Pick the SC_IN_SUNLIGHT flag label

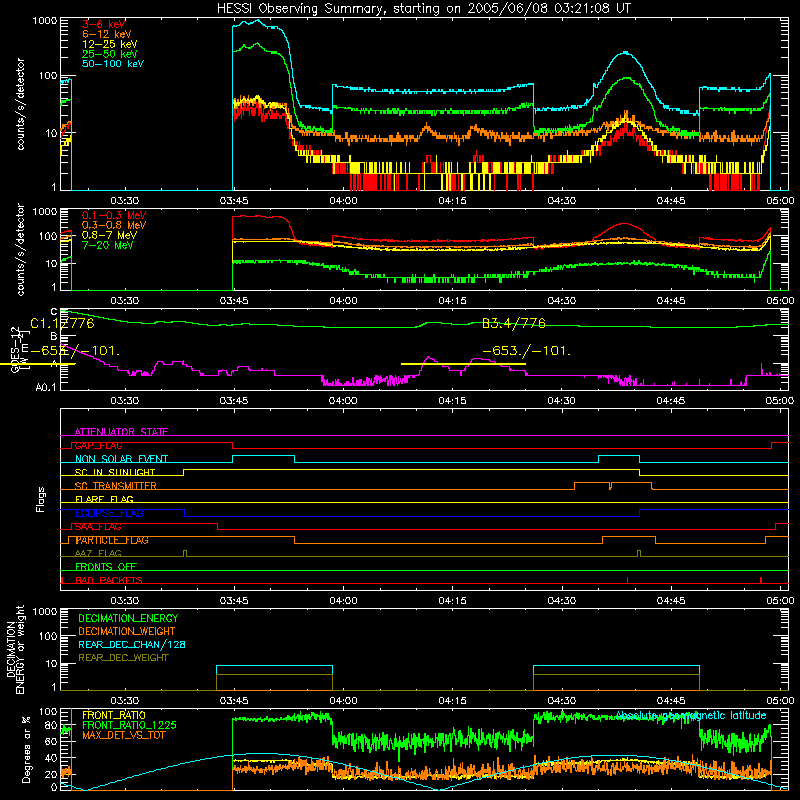coord(115,472)
